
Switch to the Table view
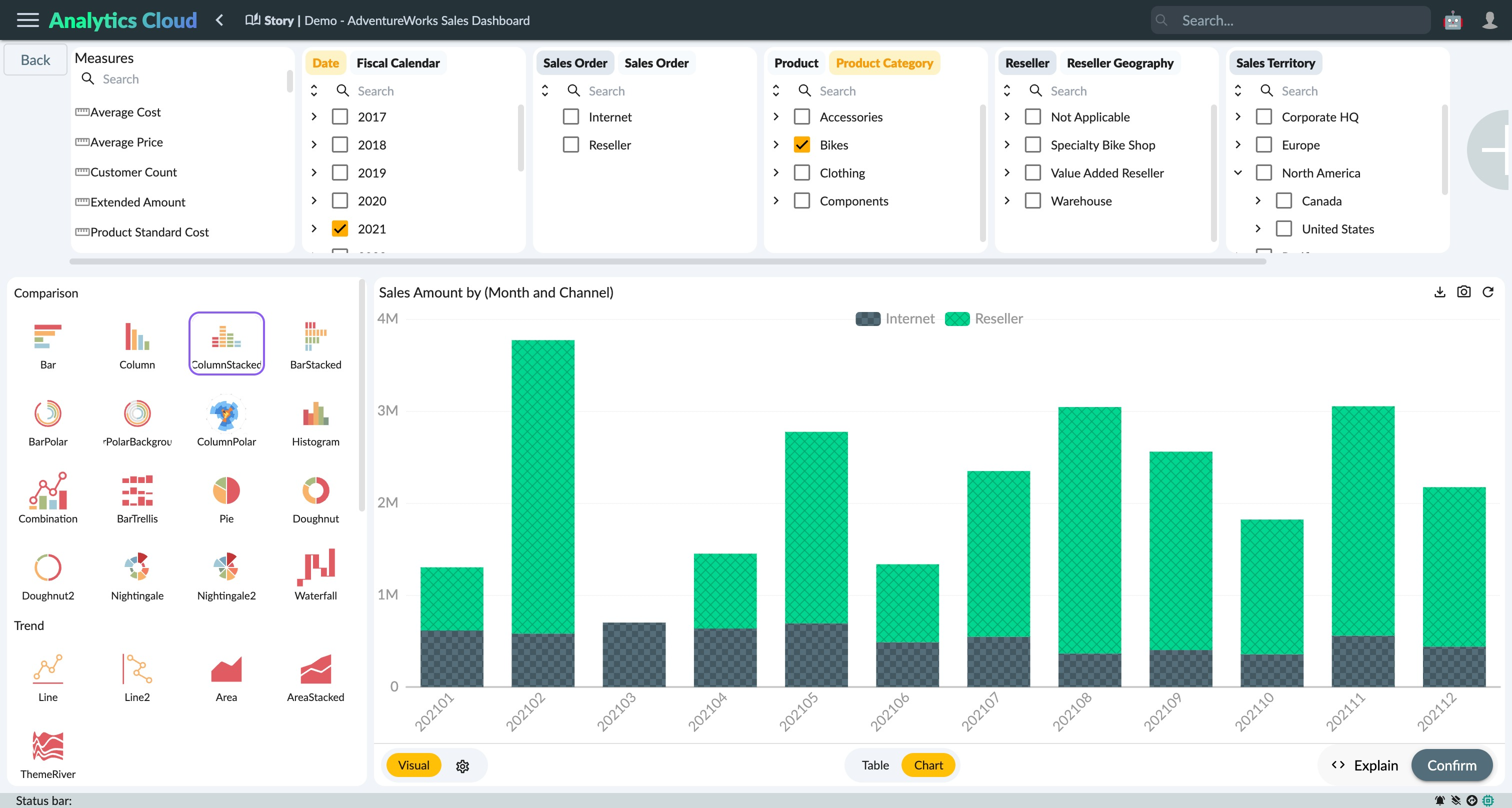point(874,765)
